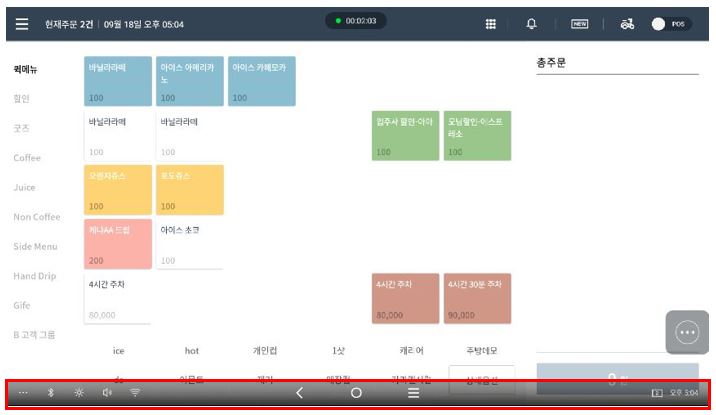
Task: Tap the Android home circle button
Action: pos(356,393)
